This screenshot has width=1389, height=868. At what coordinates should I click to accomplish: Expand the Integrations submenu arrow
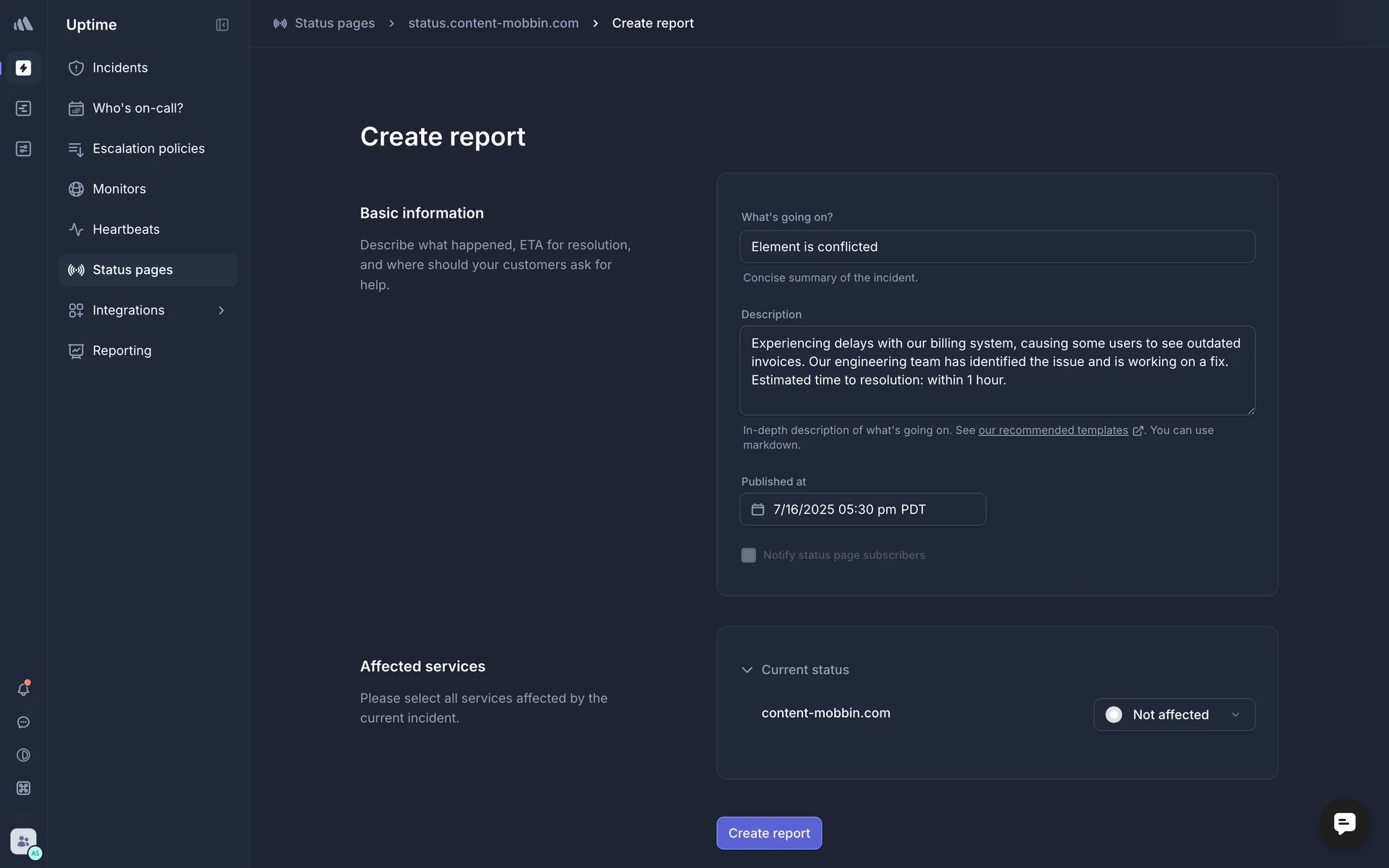pyautogui.click(x=221, y=310)
